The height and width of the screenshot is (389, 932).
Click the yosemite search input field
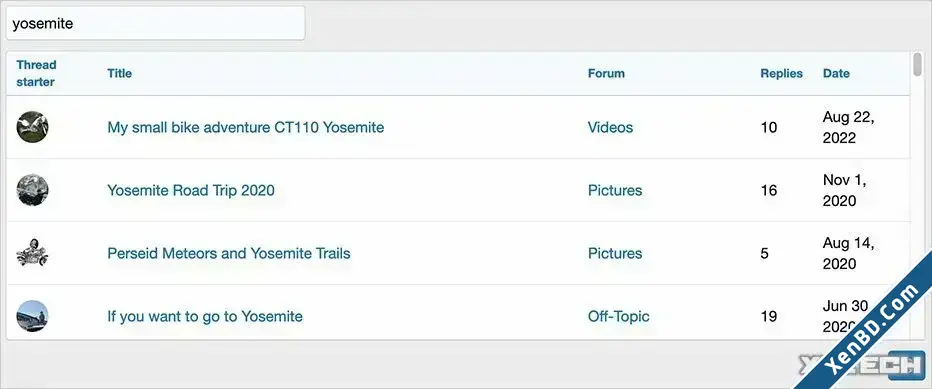155,23
